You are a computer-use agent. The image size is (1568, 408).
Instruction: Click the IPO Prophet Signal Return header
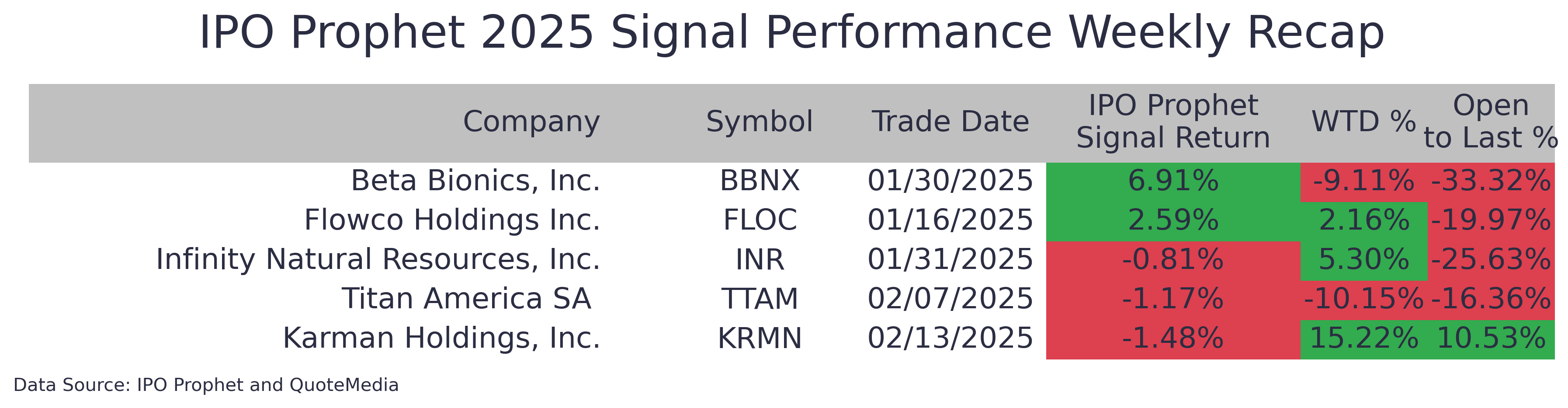[x=1173, y=122]
